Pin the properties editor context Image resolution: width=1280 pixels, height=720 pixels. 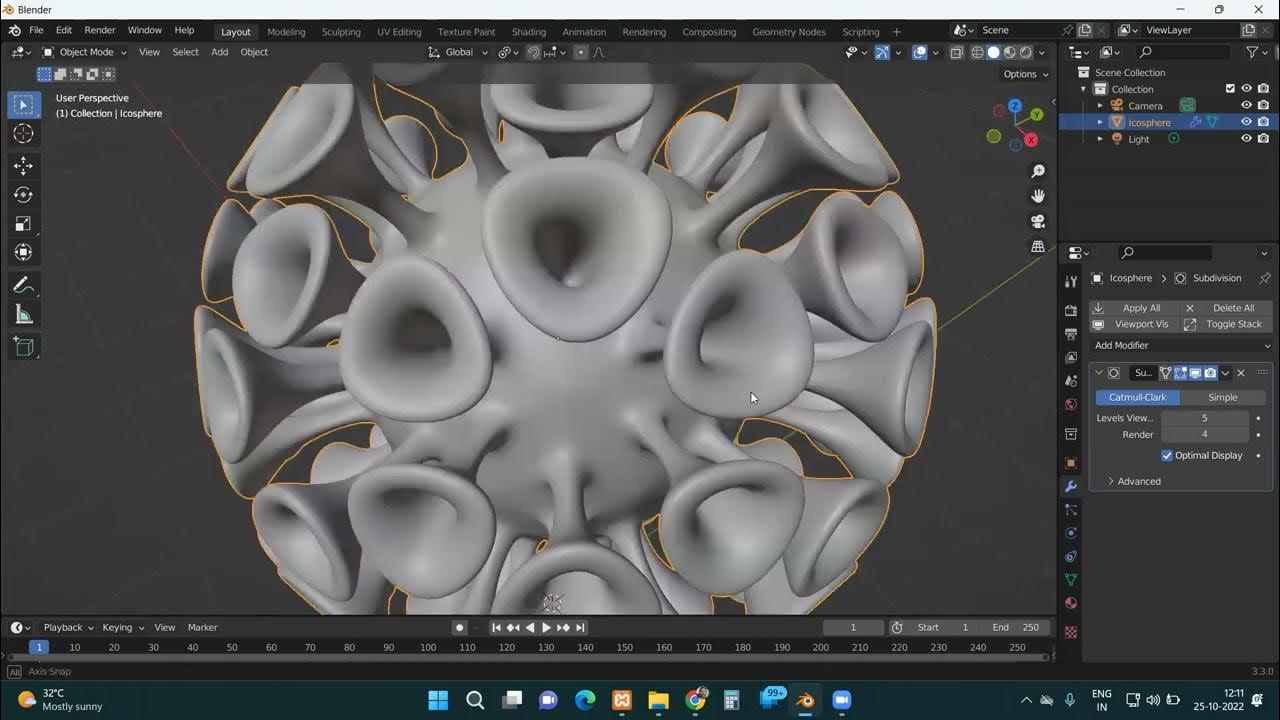pyautogui.click(x=1264, y=278)
